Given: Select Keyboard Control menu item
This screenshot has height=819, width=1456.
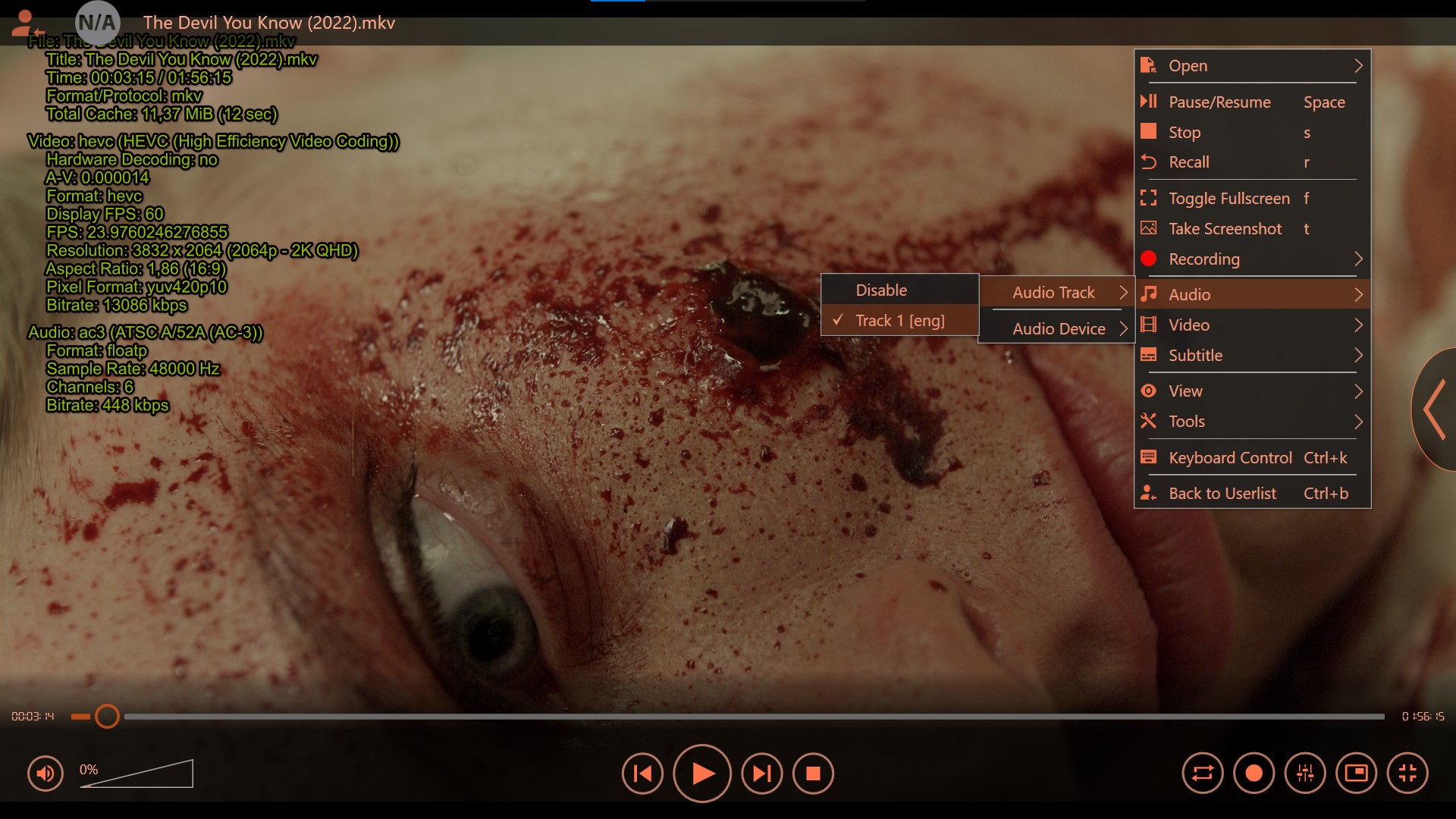Looking at the screenshot, I should click(x=1253, y=457).
